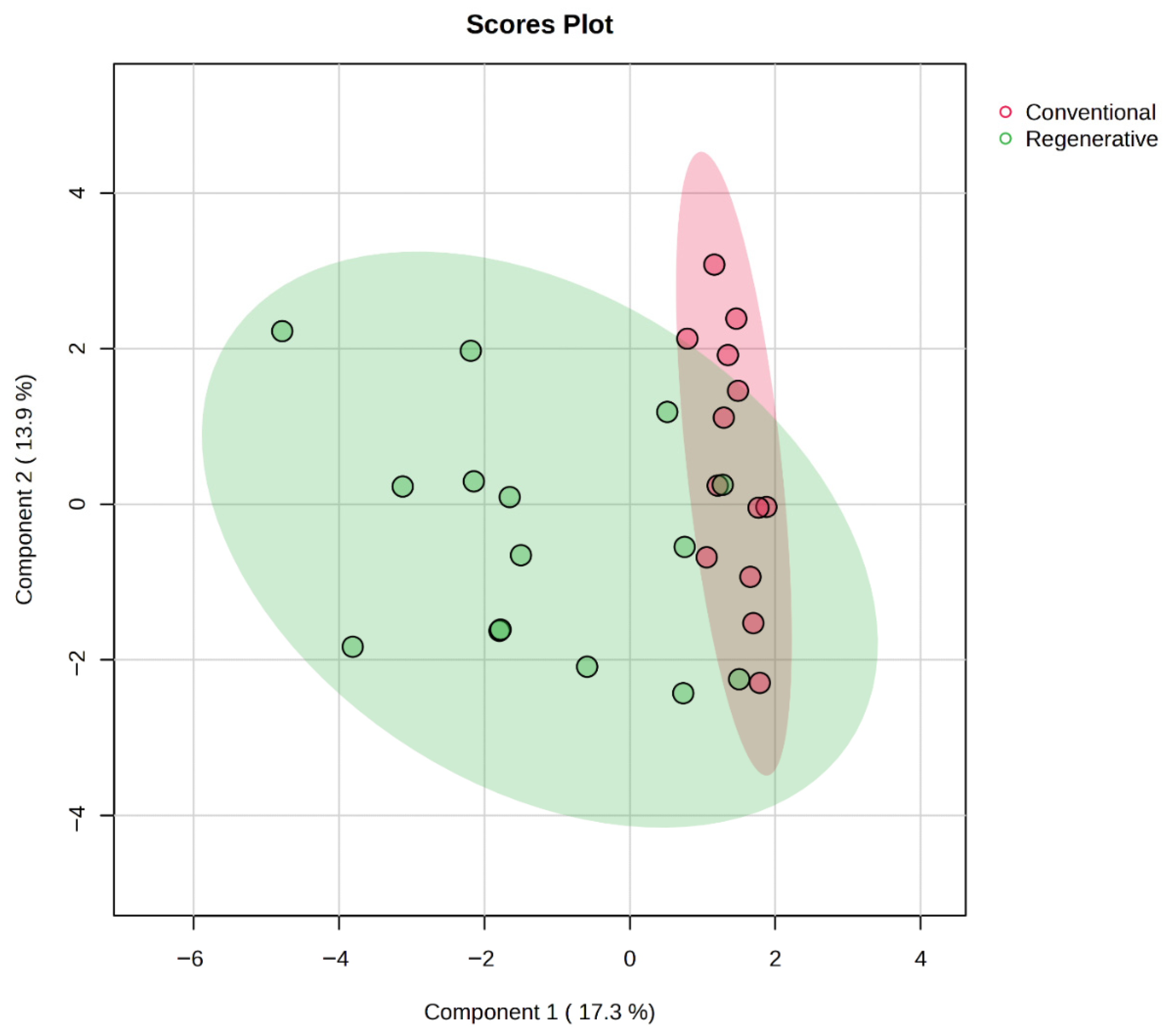1166x1036 pixels.
Task: Select the Conventional legend text label
Action: (1091, 112)
